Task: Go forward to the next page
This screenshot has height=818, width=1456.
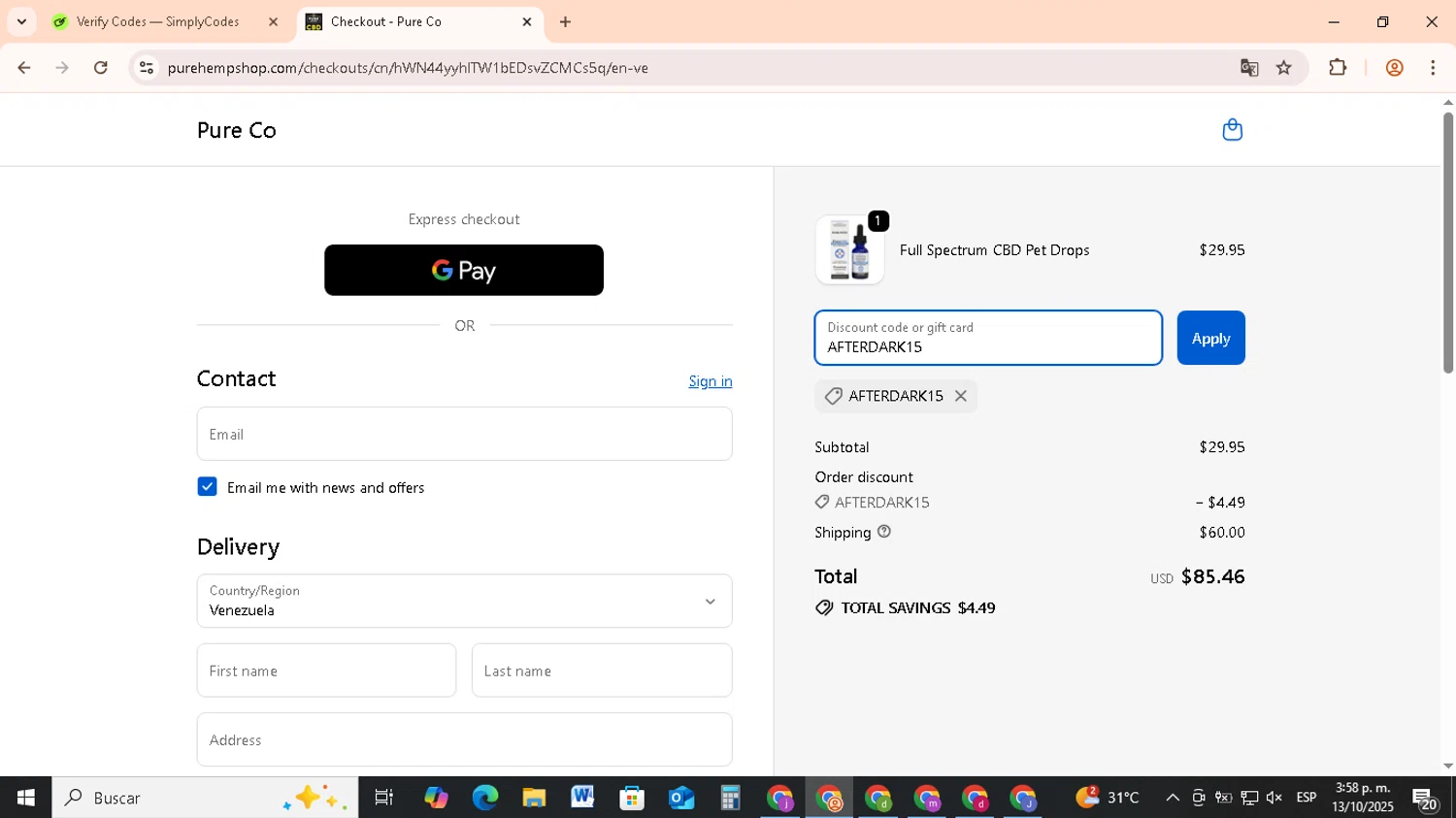Action: point(62,68)
